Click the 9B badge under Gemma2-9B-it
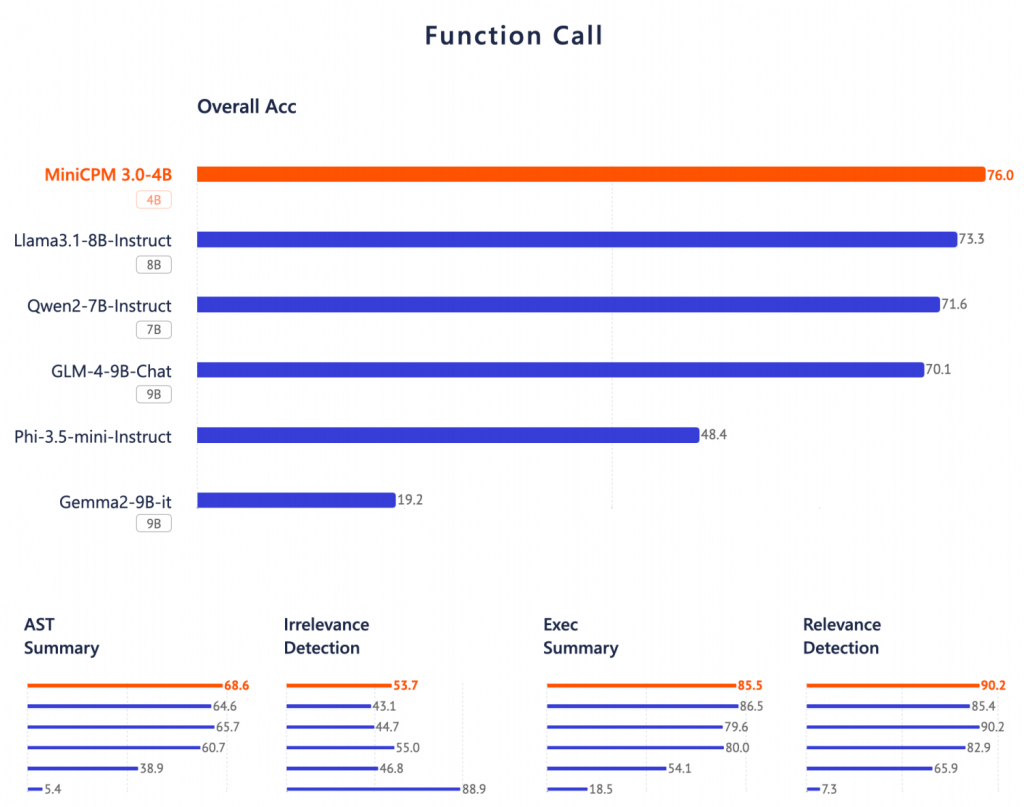 click(x=154, y=523)
